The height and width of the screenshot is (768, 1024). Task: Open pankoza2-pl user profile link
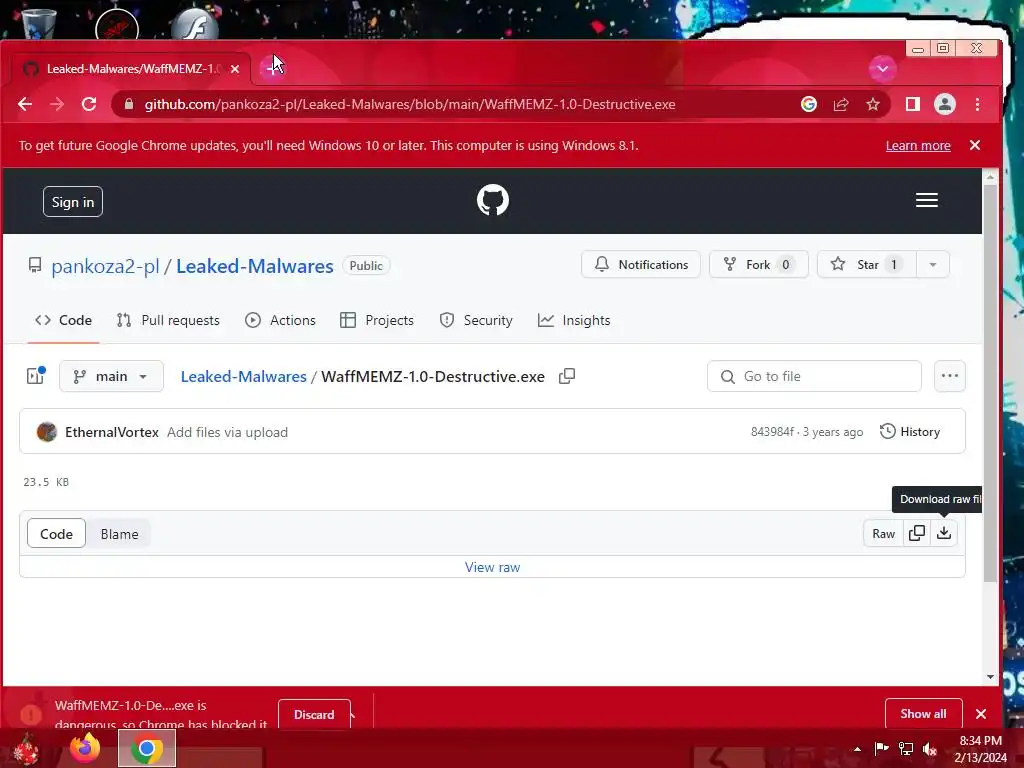pos(105,266)
